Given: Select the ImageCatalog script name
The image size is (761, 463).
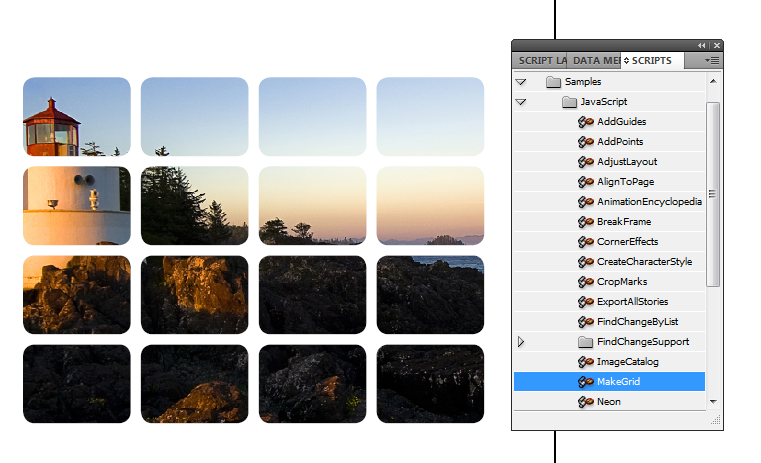Looking at the screenshot, I should tap(628, 362).
